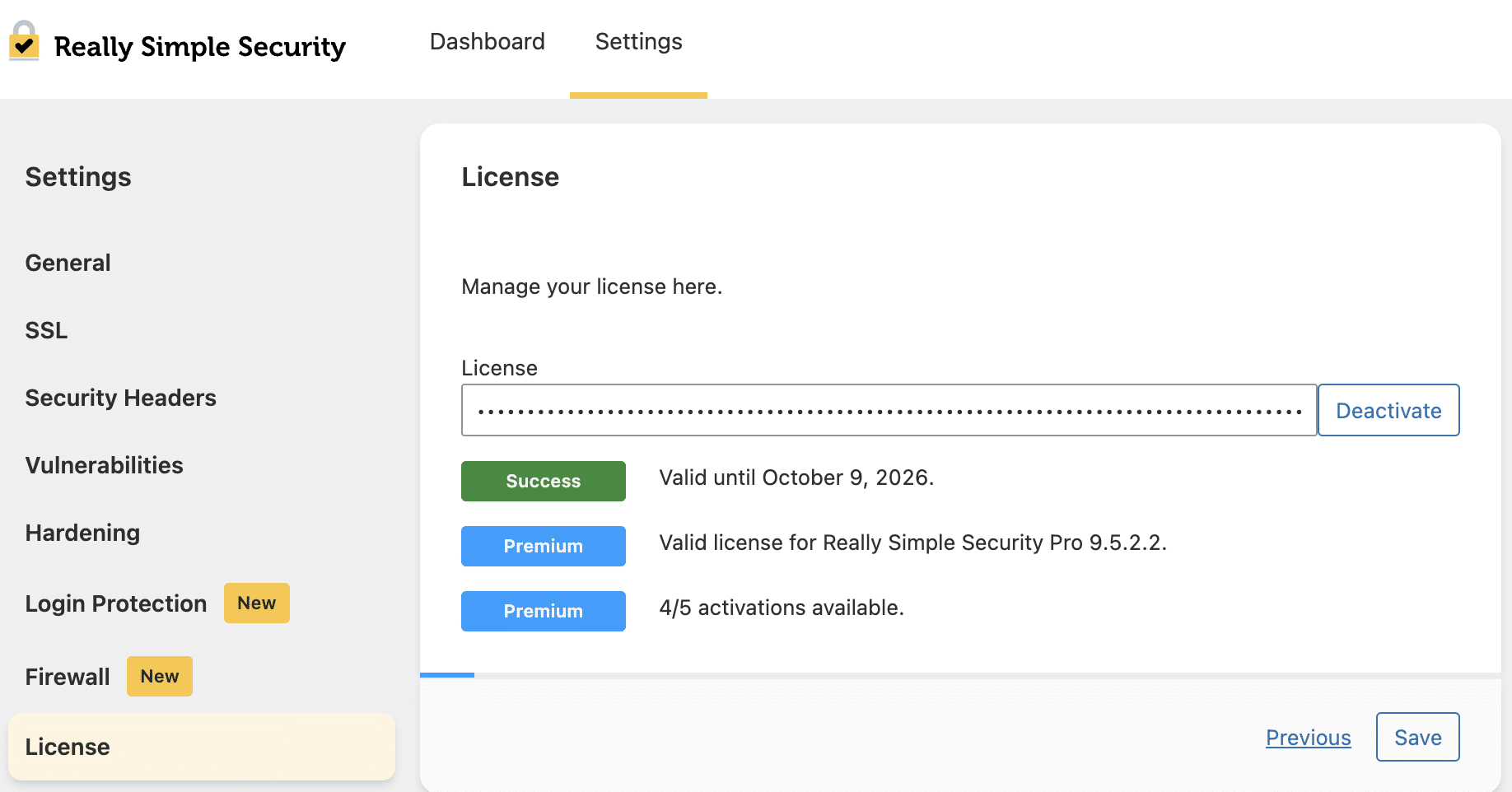Open Firewall settings
Image resolution: width=1512 pixels, height=792 pixels.
pyautogui.click(x=68, y=677)
